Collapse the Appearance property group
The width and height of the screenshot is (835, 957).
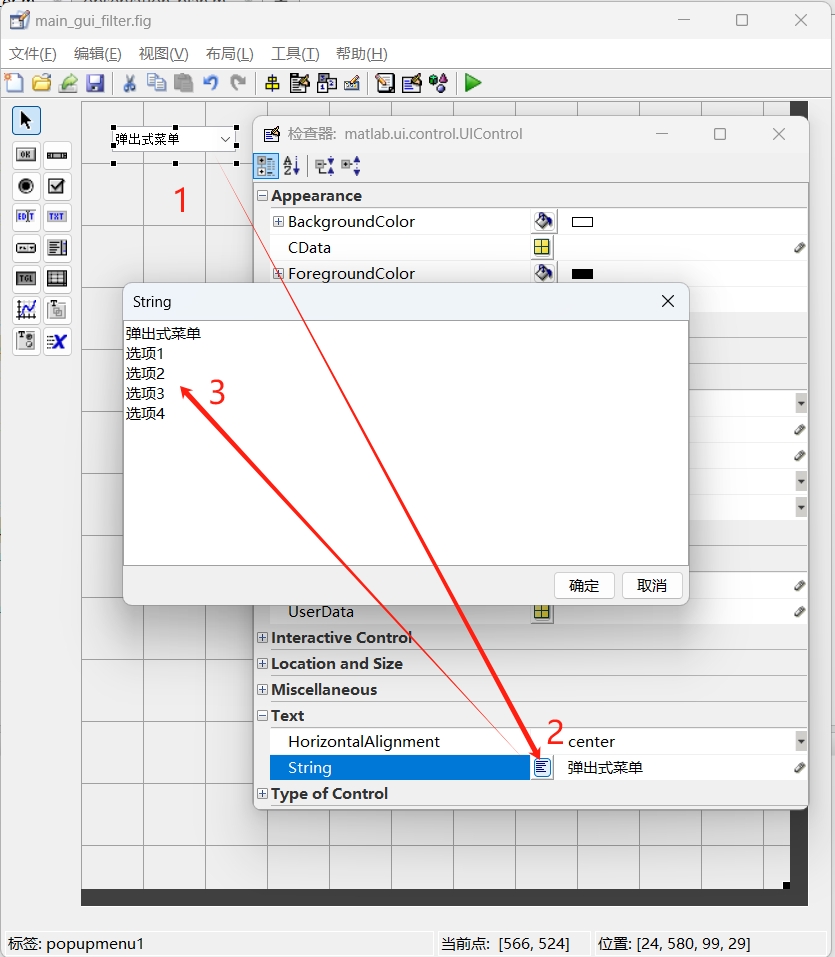[262, 196]
